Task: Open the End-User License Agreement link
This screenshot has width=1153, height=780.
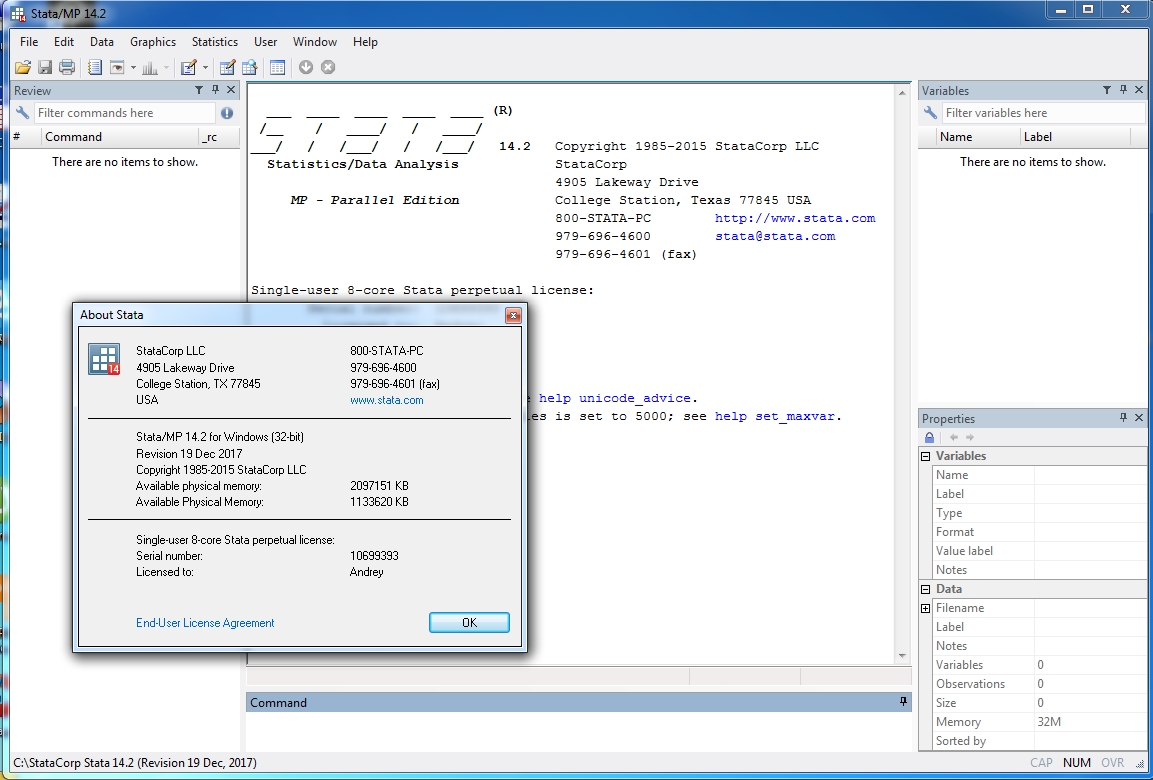Action: (205, 623)
